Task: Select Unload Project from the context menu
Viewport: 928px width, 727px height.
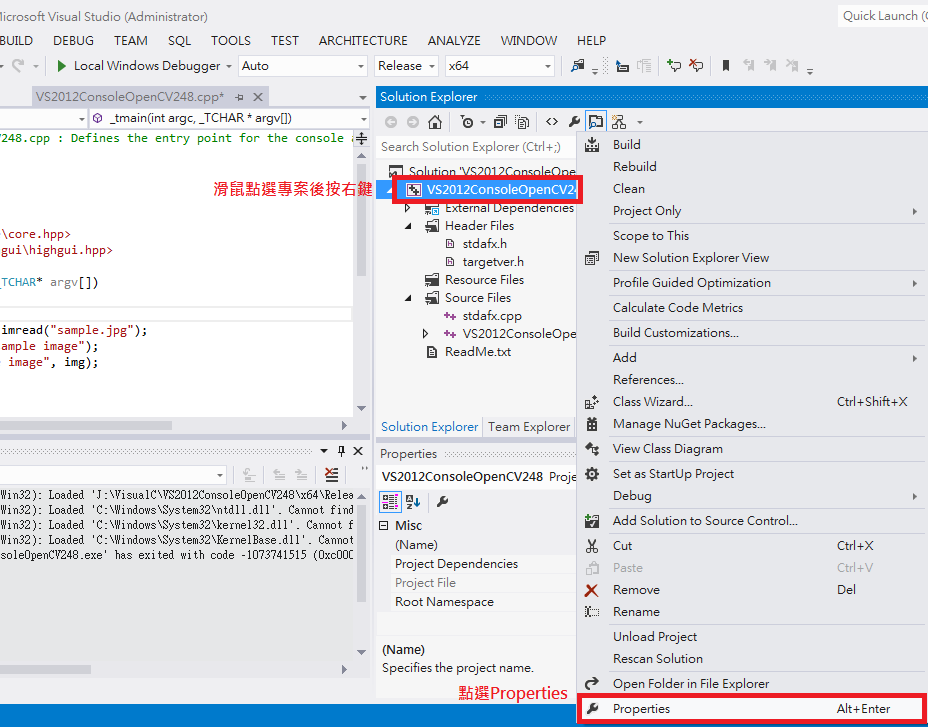Action: pyautogui.click(x=751, y=637)
